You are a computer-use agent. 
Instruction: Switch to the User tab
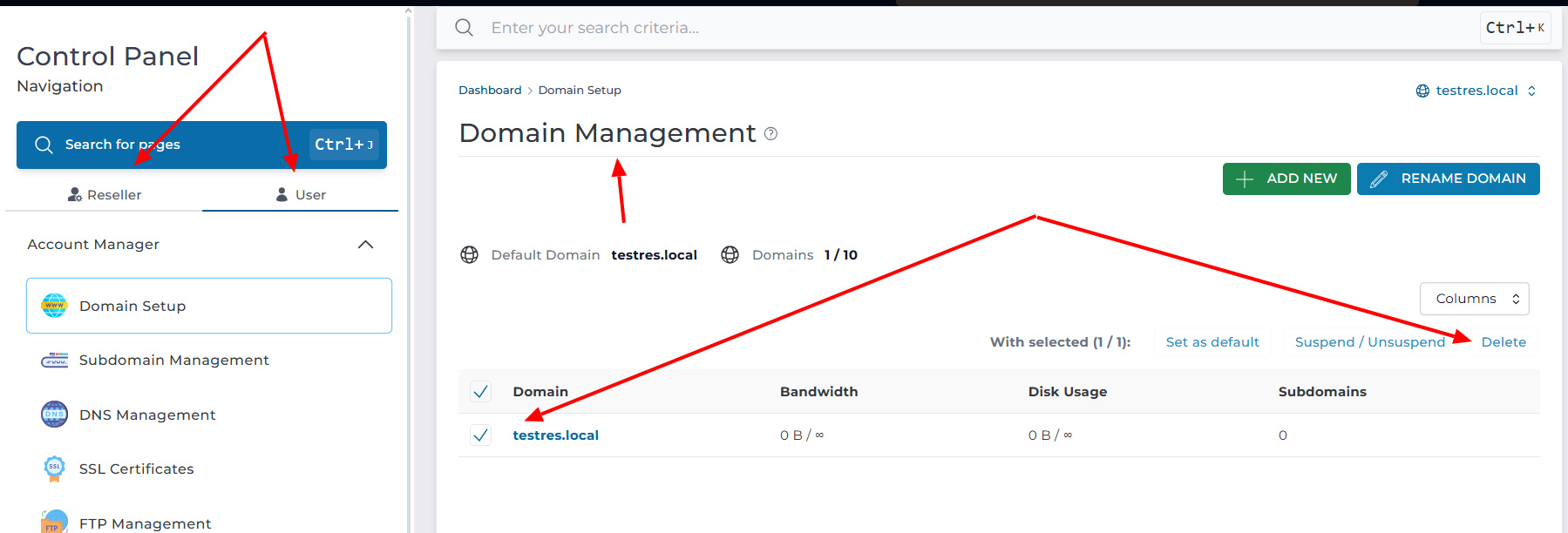pyautogui.click(x=301, y=195)
